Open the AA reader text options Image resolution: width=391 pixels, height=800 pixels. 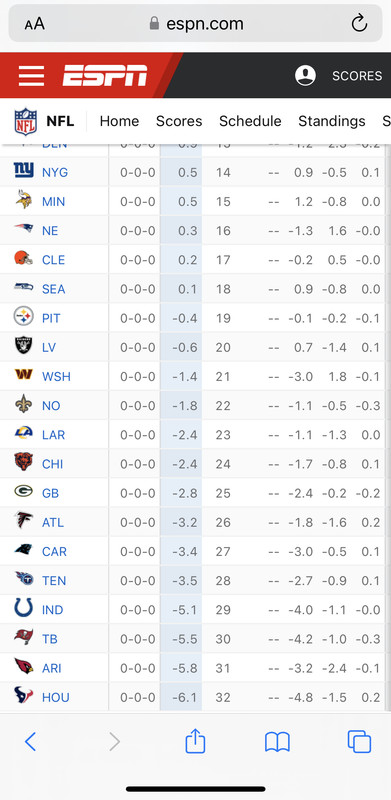(34, 23)
